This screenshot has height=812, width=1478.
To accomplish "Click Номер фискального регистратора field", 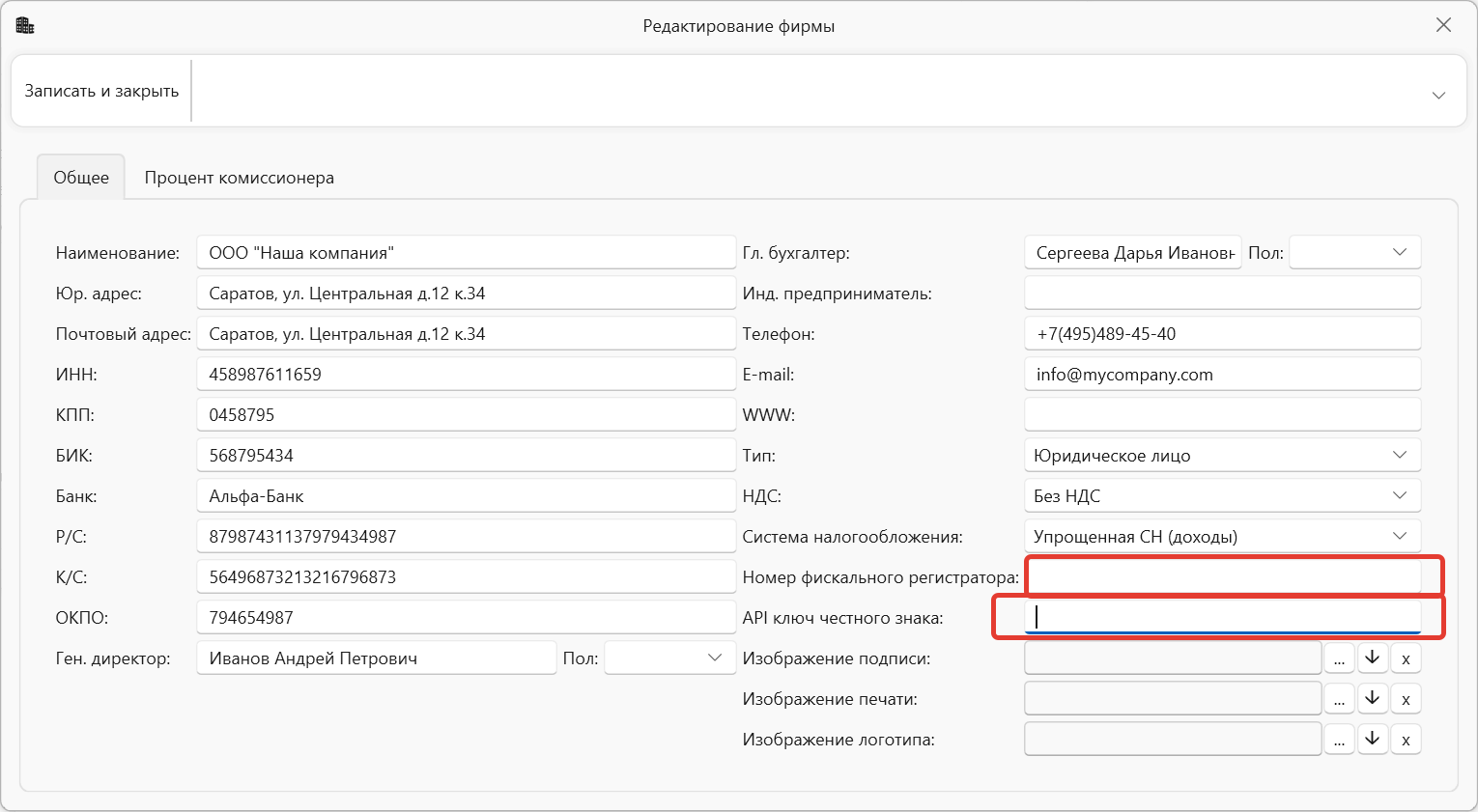I will [1222, 576].
